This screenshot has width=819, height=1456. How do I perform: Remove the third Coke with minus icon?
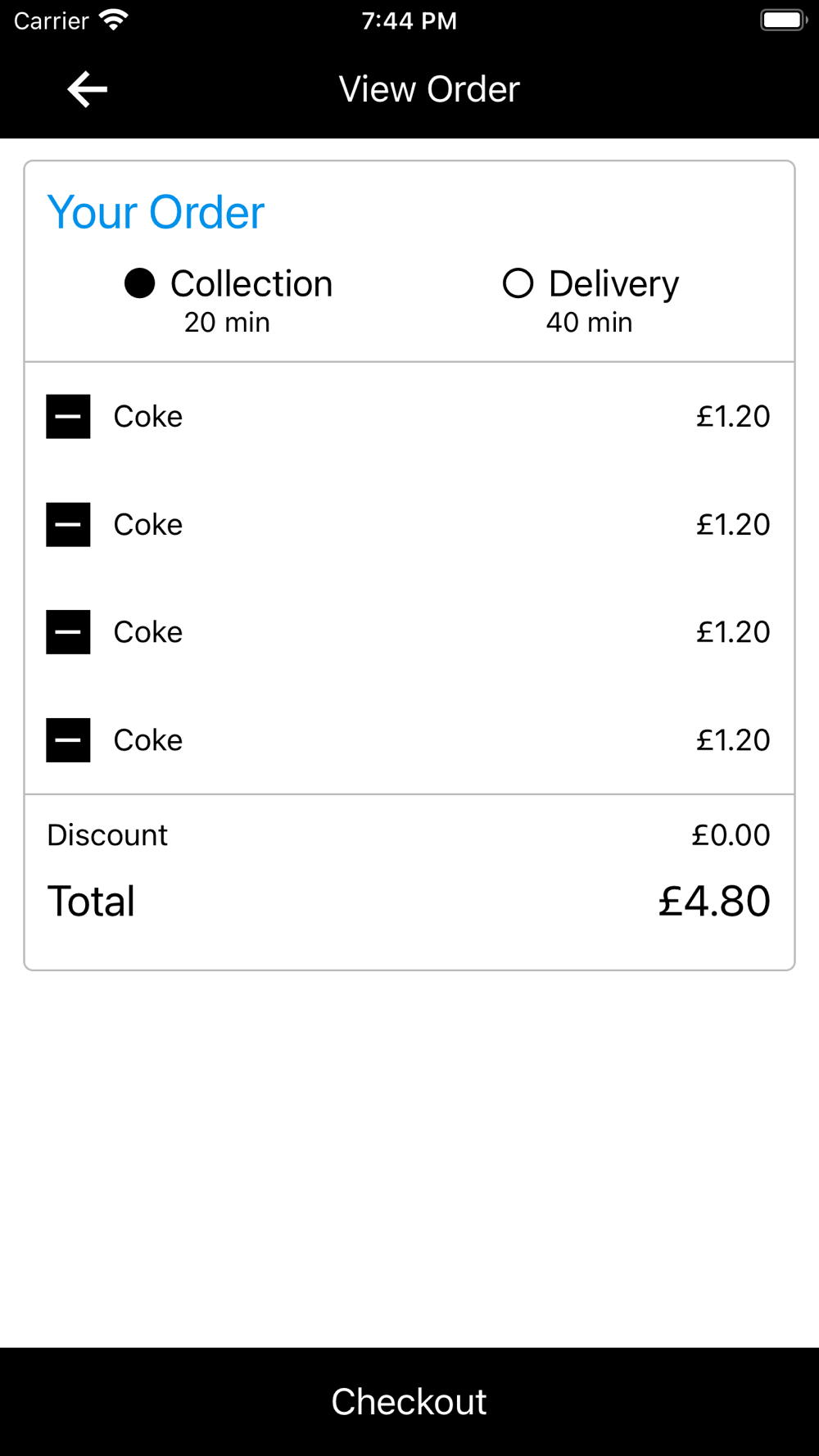68,632
